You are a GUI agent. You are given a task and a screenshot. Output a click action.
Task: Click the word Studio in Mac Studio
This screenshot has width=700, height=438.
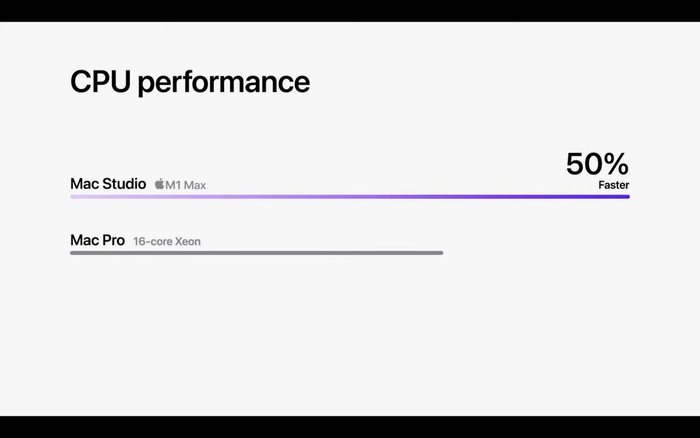coord(124,184)
